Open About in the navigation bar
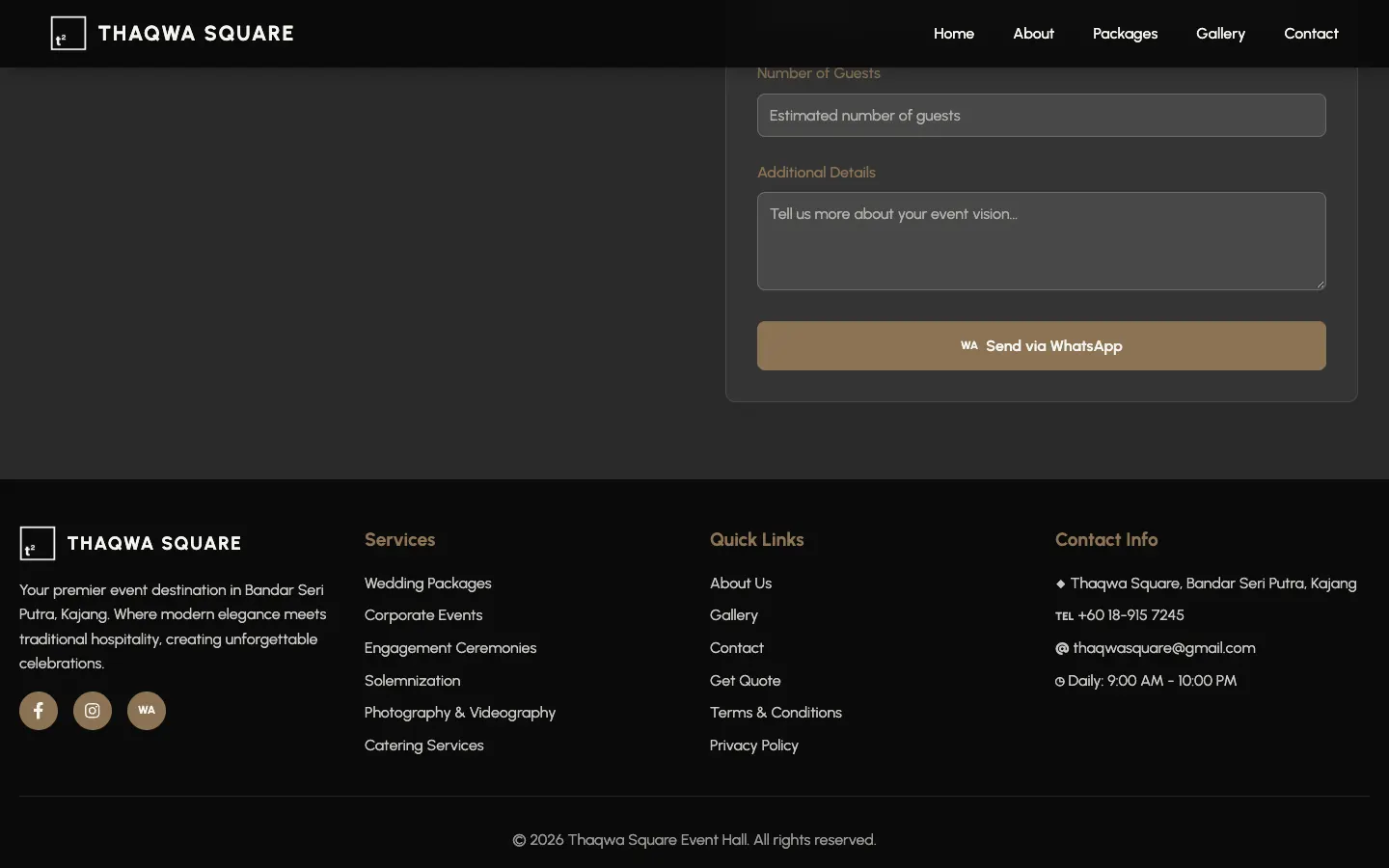Viewport: 1389px width, 868px height. [x=1033, y=34]
